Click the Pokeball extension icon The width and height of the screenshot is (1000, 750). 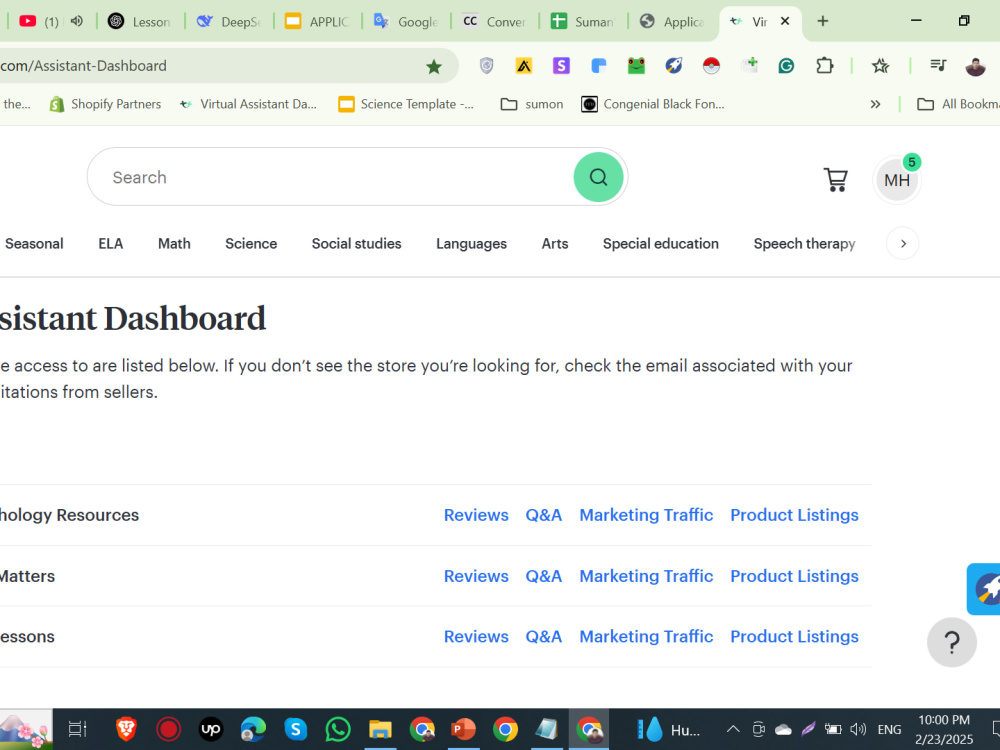pos(711,66)
